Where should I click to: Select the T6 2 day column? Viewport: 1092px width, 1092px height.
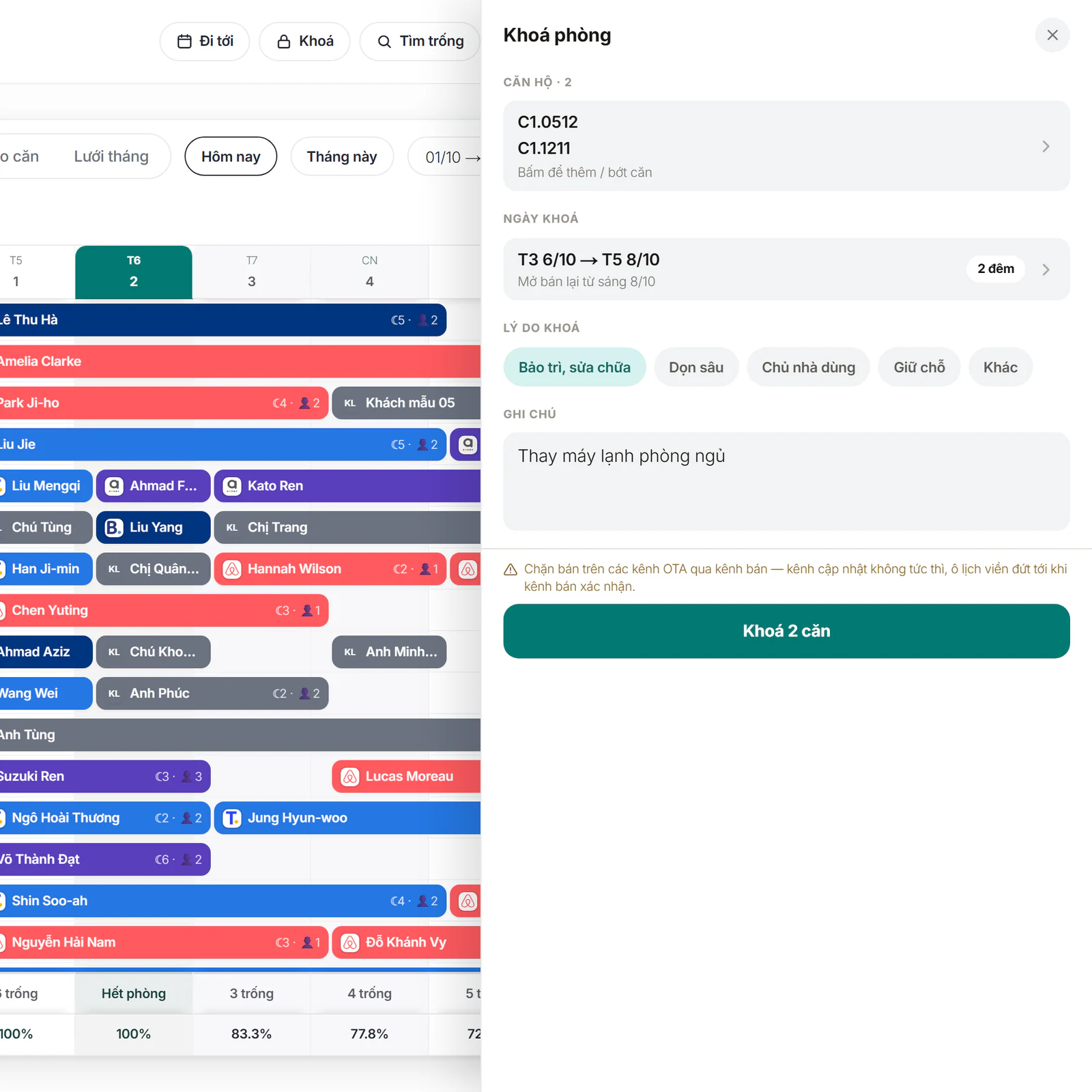tap(134, 272)
